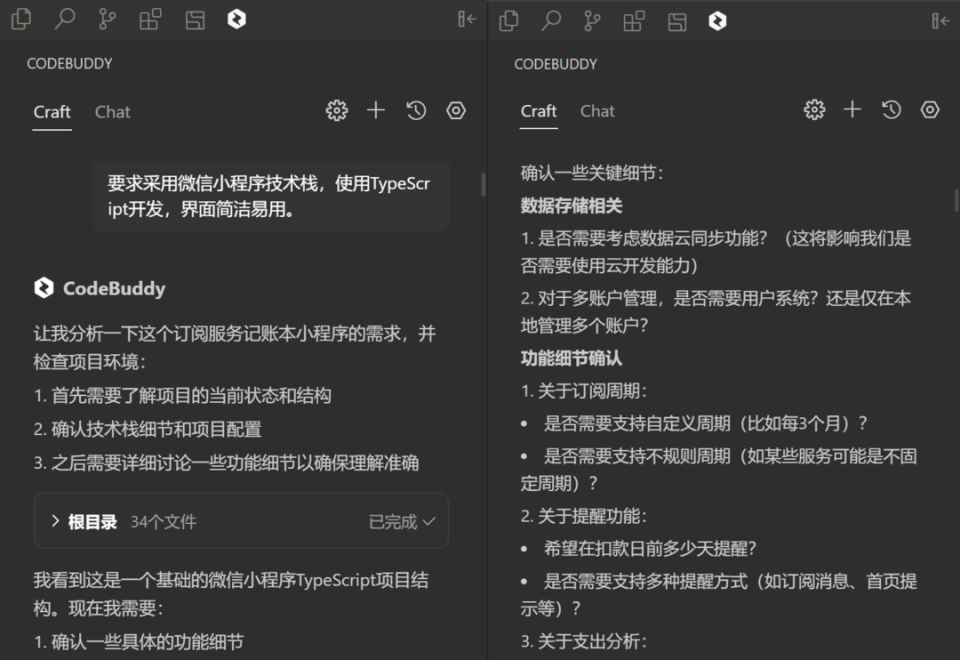Open settings gear in left CodeBuddy panel
Viewport: 960px width, 660px height.
(337, 111)
